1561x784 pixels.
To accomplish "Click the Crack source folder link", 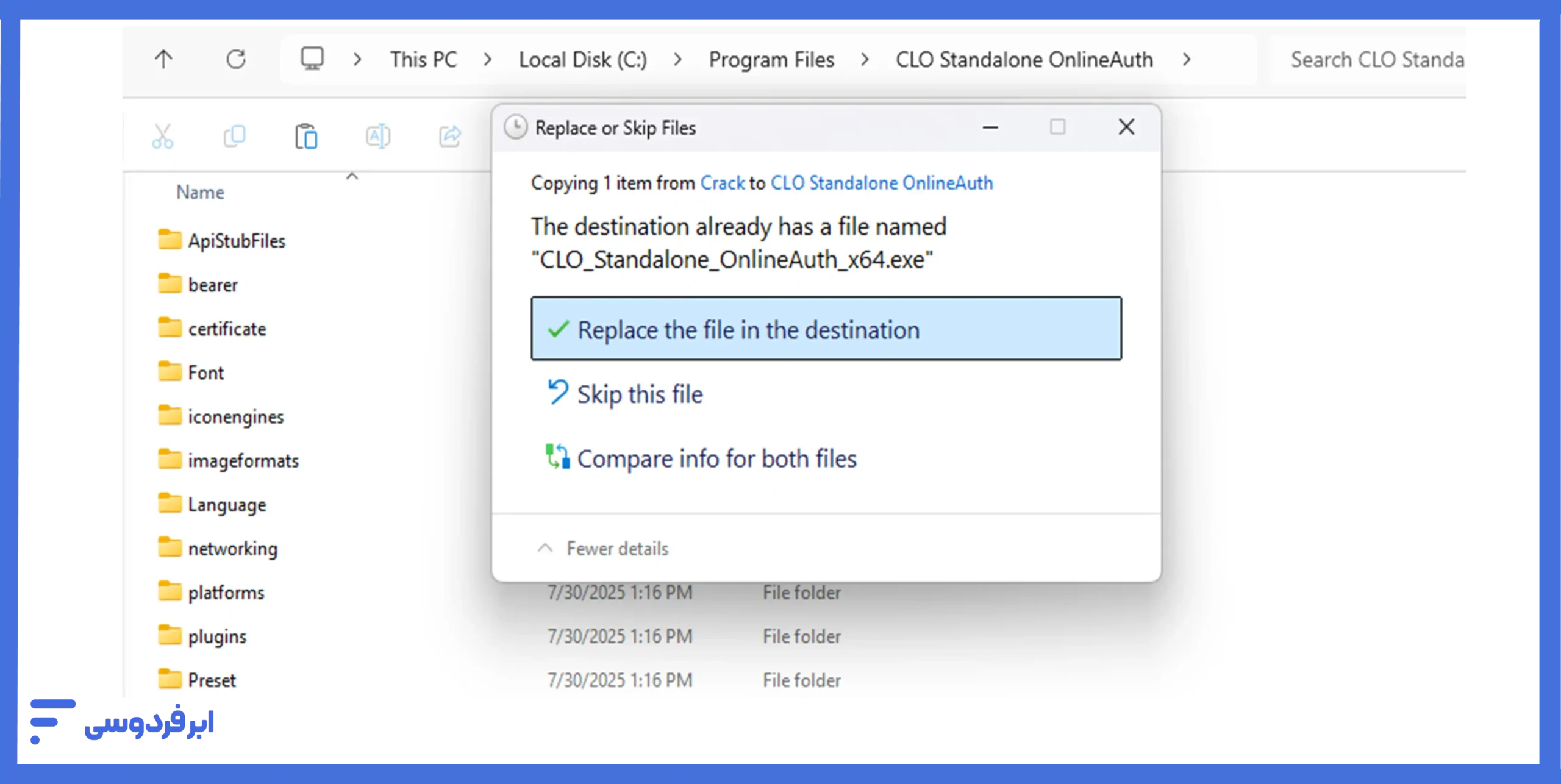I will tap(722, 183).
